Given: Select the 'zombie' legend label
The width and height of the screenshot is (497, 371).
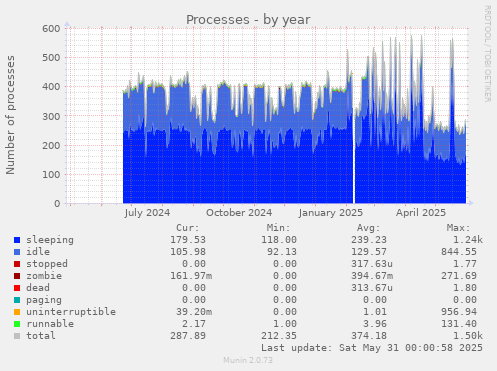Looking at the screenshot, I should [x=44, y=276].
